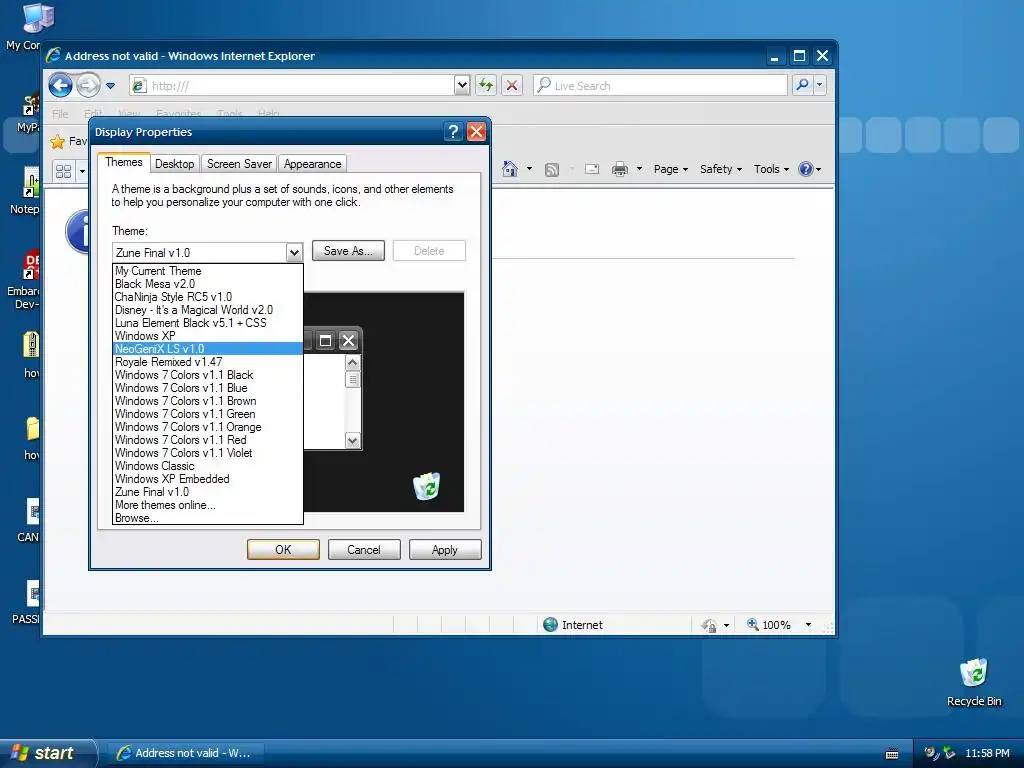
Task: Click the Print icon in command bar
Action: [620, 169]
